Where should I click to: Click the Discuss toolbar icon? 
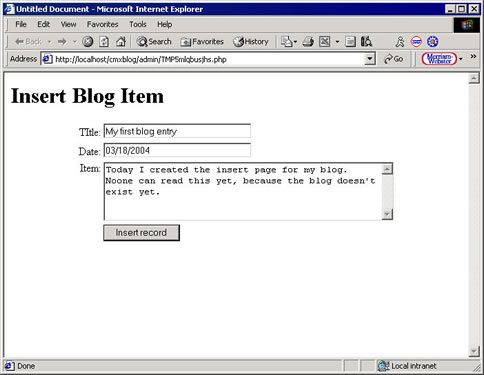350,42
